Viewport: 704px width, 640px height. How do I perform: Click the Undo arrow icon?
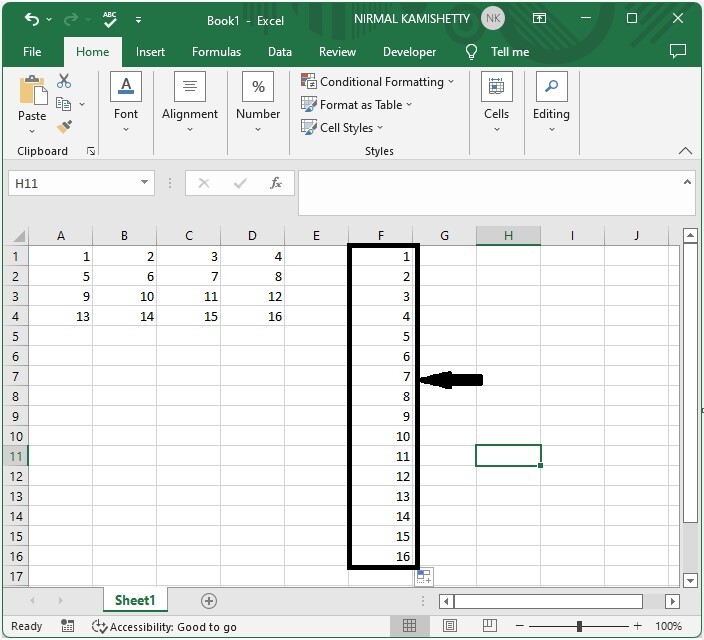[x=32, y=19]
